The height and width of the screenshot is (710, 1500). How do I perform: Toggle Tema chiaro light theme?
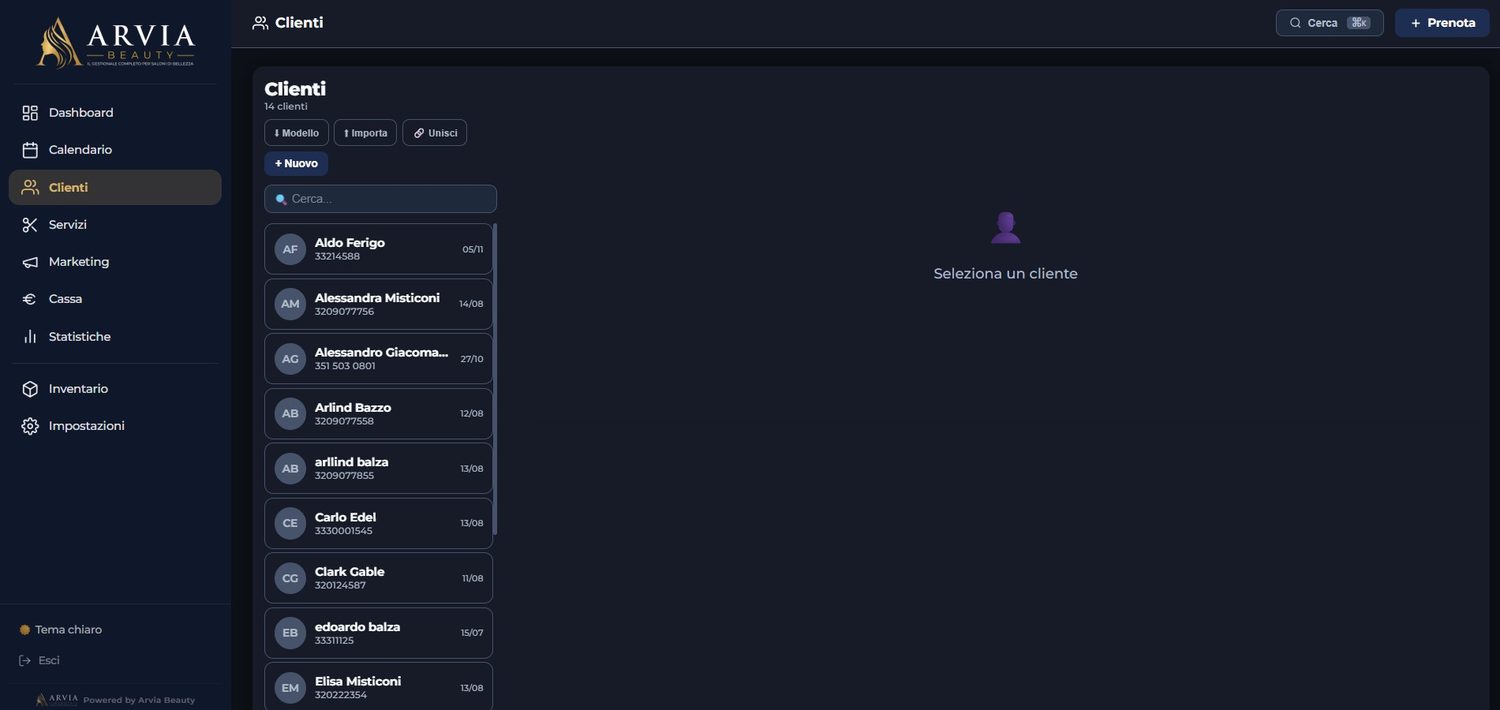pyautogui.click(x=61, y=630)
